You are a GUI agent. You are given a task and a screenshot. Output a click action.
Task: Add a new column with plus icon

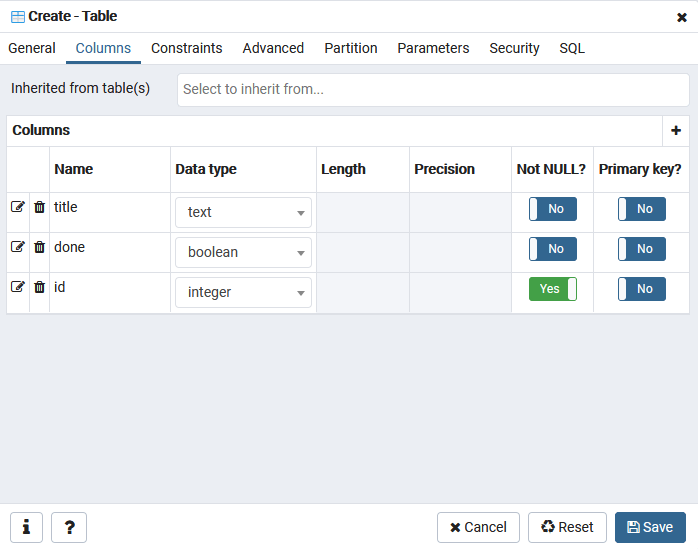click(x=676, y=130)
